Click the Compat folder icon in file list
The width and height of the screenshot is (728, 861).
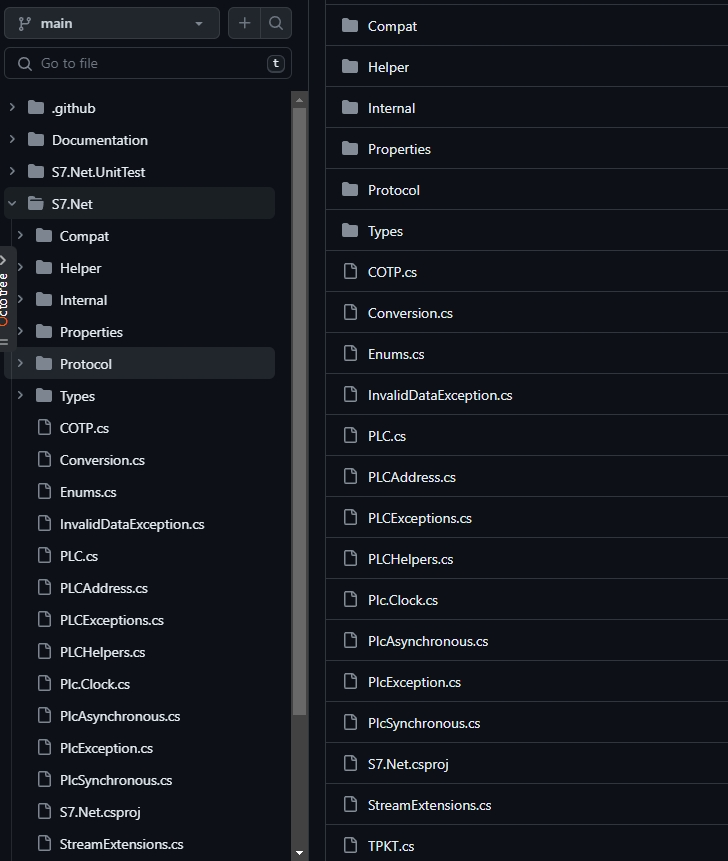[x=350, y=26]
